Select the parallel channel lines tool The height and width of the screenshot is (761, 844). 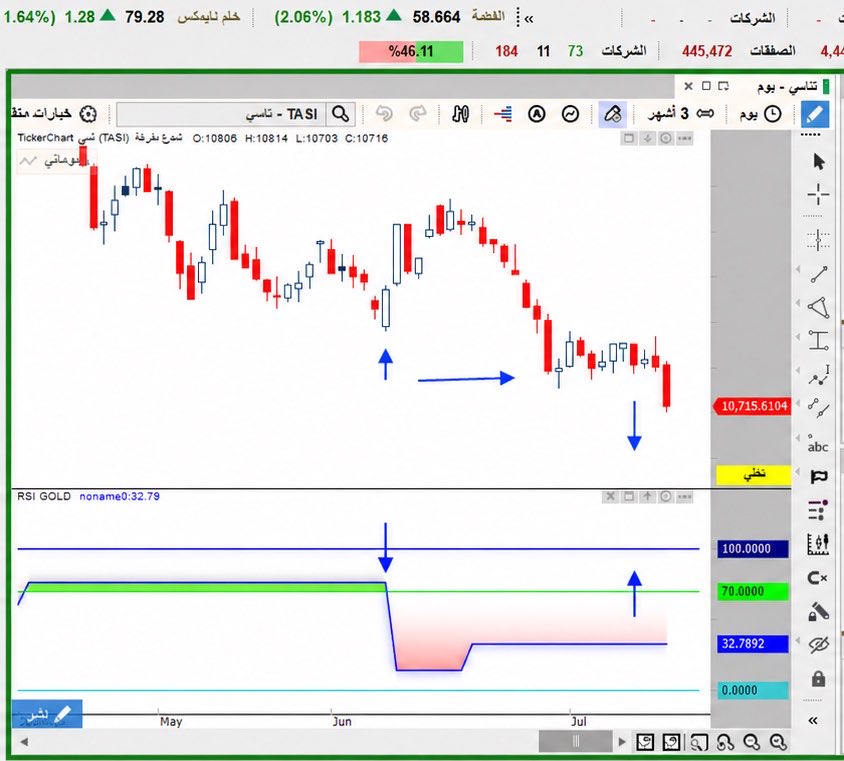tap(819, 408)
